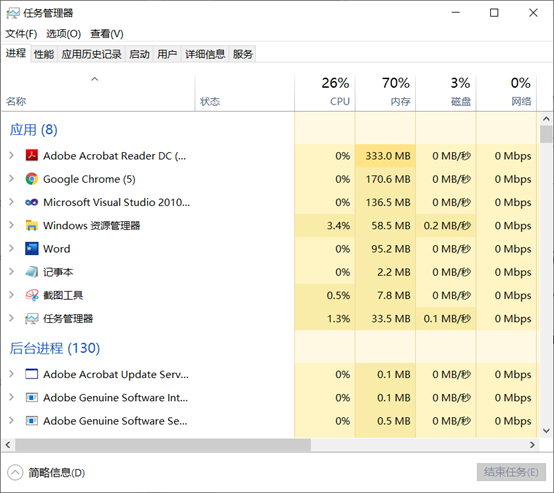Collapse to 简略信息 view

(x=47, y=473)
